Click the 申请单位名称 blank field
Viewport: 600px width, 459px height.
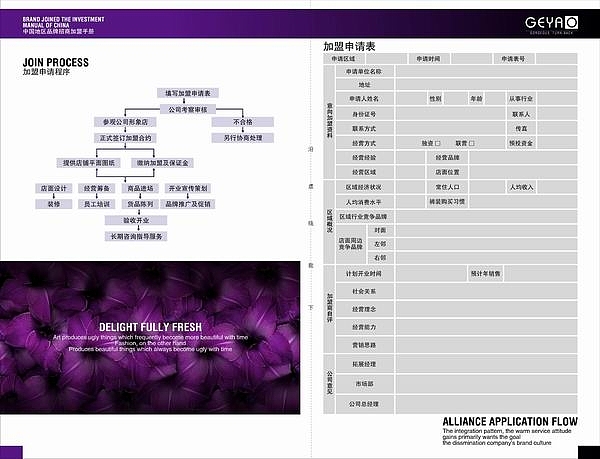[x=486, y=72]
